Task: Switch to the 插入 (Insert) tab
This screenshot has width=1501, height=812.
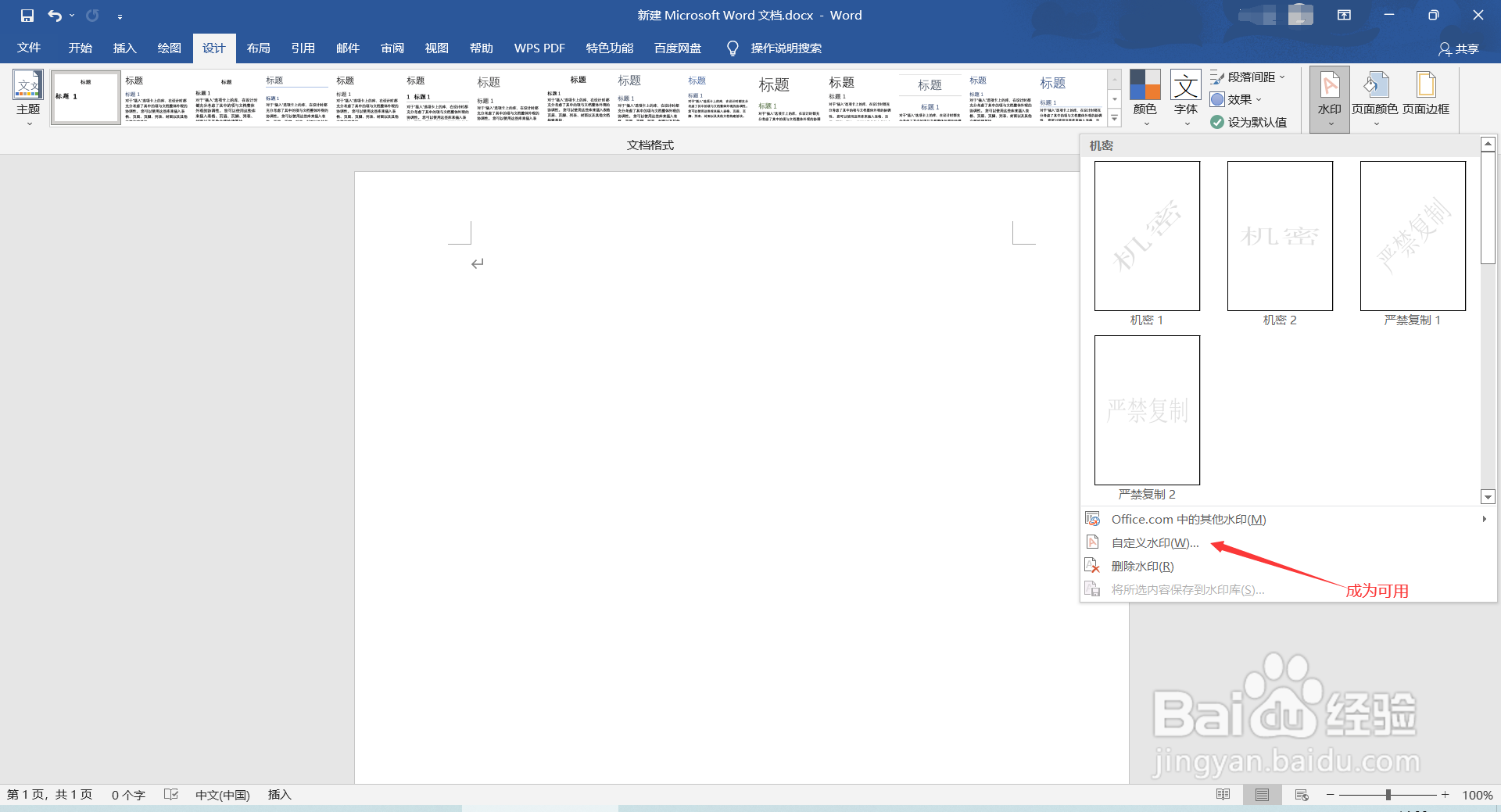Action: tap(125, 48)
